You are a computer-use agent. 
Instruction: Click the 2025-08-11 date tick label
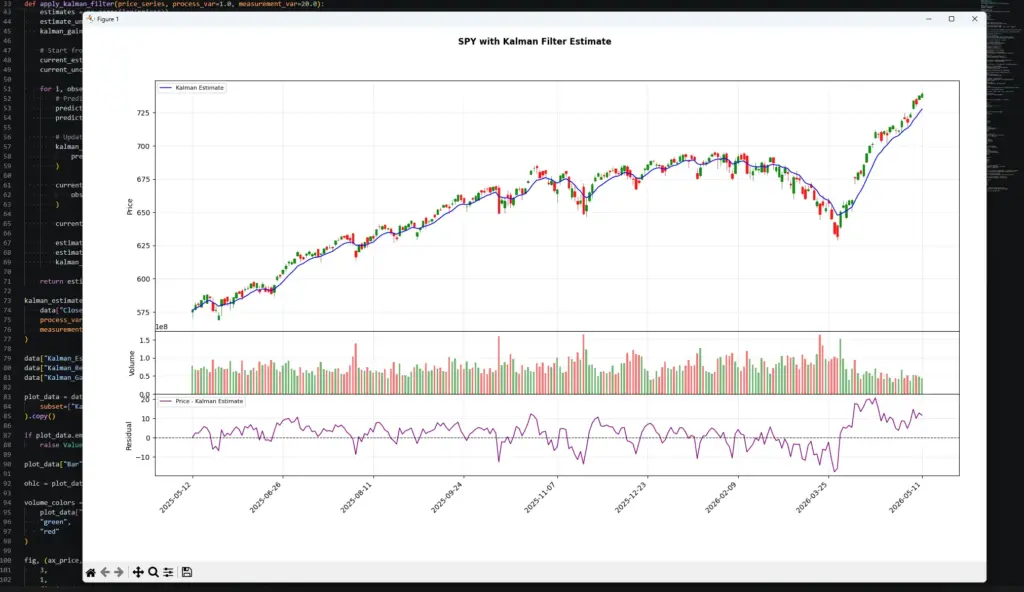point(356,498)
